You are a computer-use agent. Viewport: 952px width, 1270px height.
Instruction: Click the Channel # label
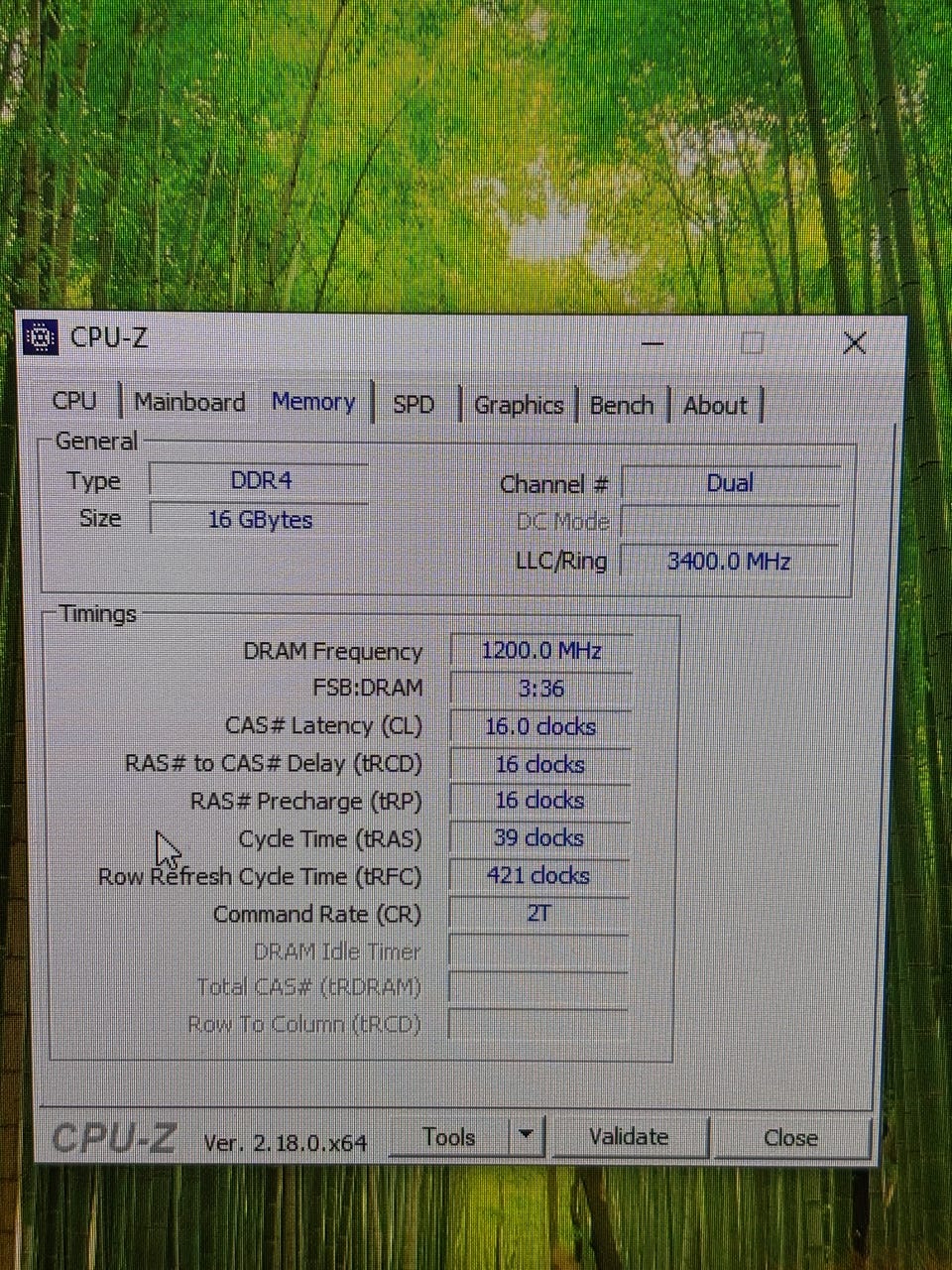click(x=553, y=484)
